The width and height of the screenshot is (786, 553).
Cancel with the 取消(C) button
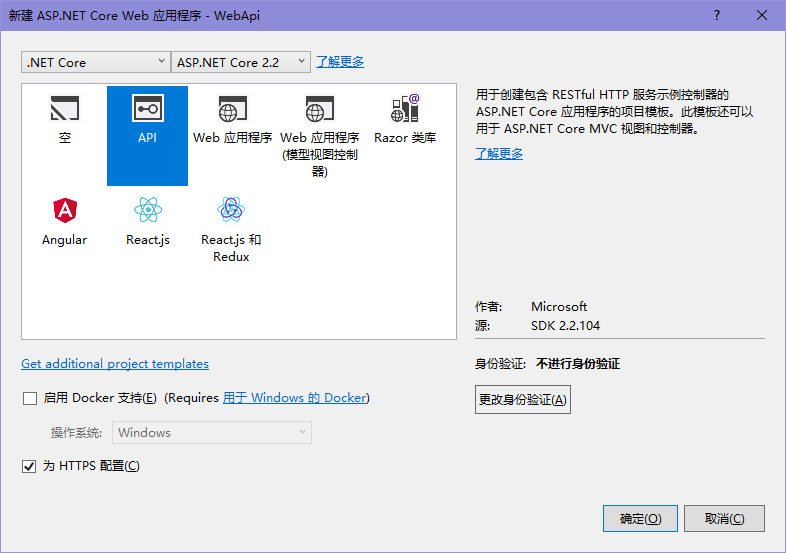pos(724,518)
